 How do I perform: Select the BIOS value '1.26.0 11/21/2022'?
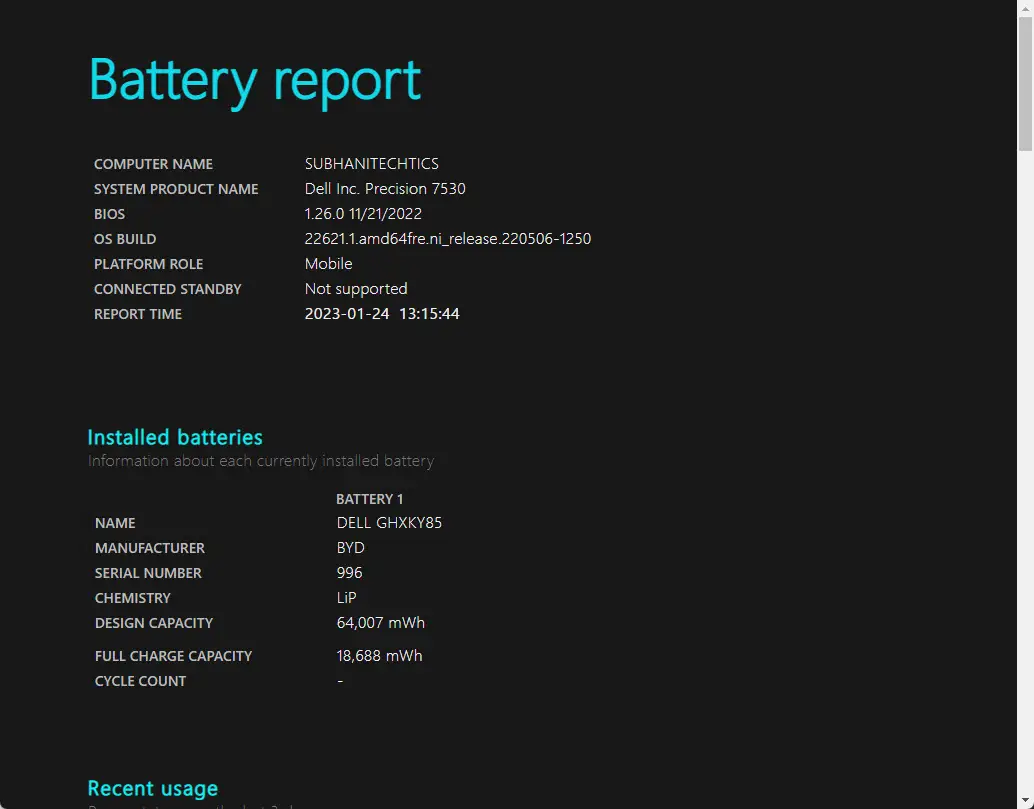pos(363,214)
